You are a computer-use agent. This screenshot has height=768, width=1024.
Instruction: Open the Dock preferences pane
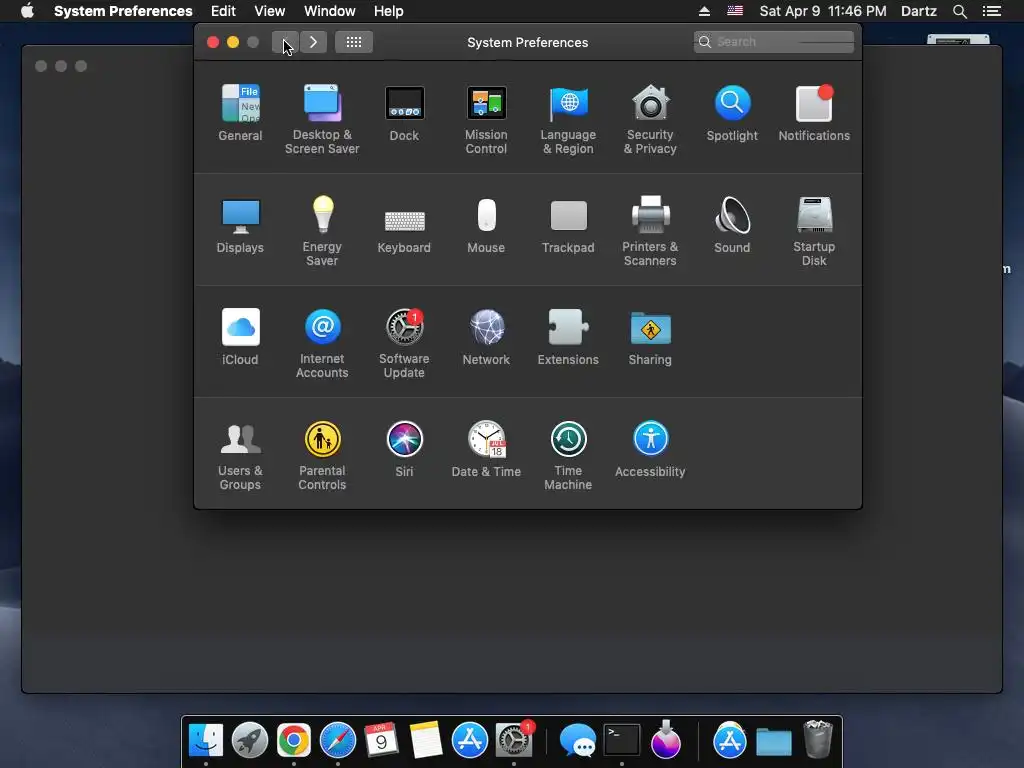[404, 113]
